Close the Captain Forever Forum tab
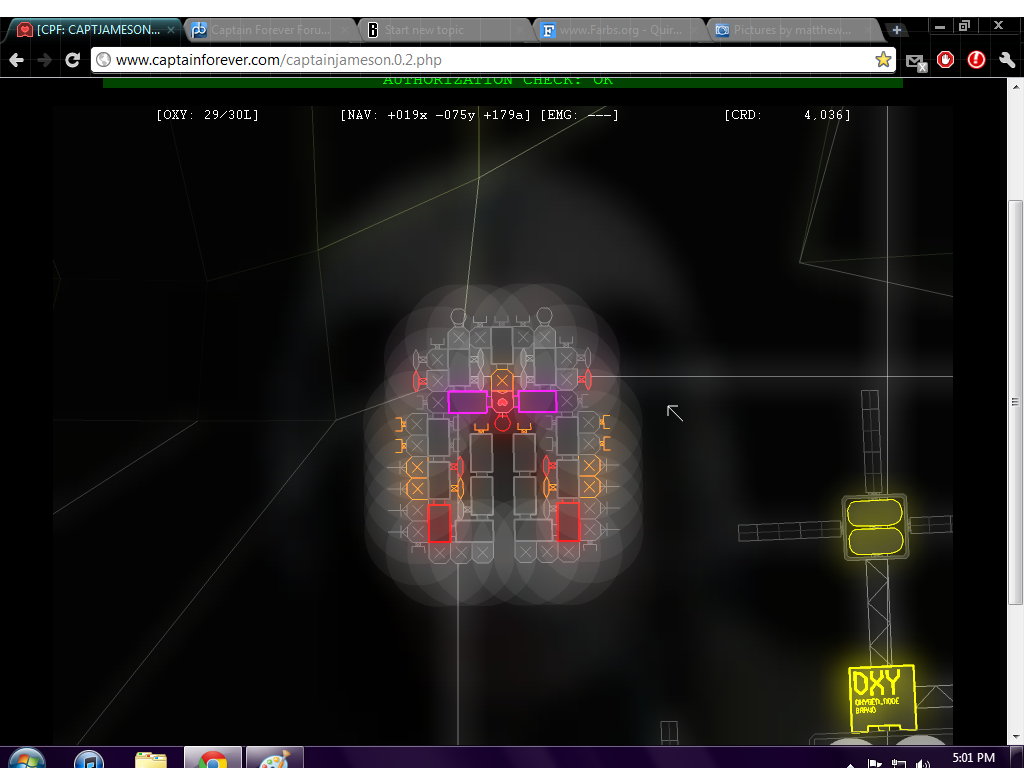1024x768 pixels. click(x=345, y=30)
